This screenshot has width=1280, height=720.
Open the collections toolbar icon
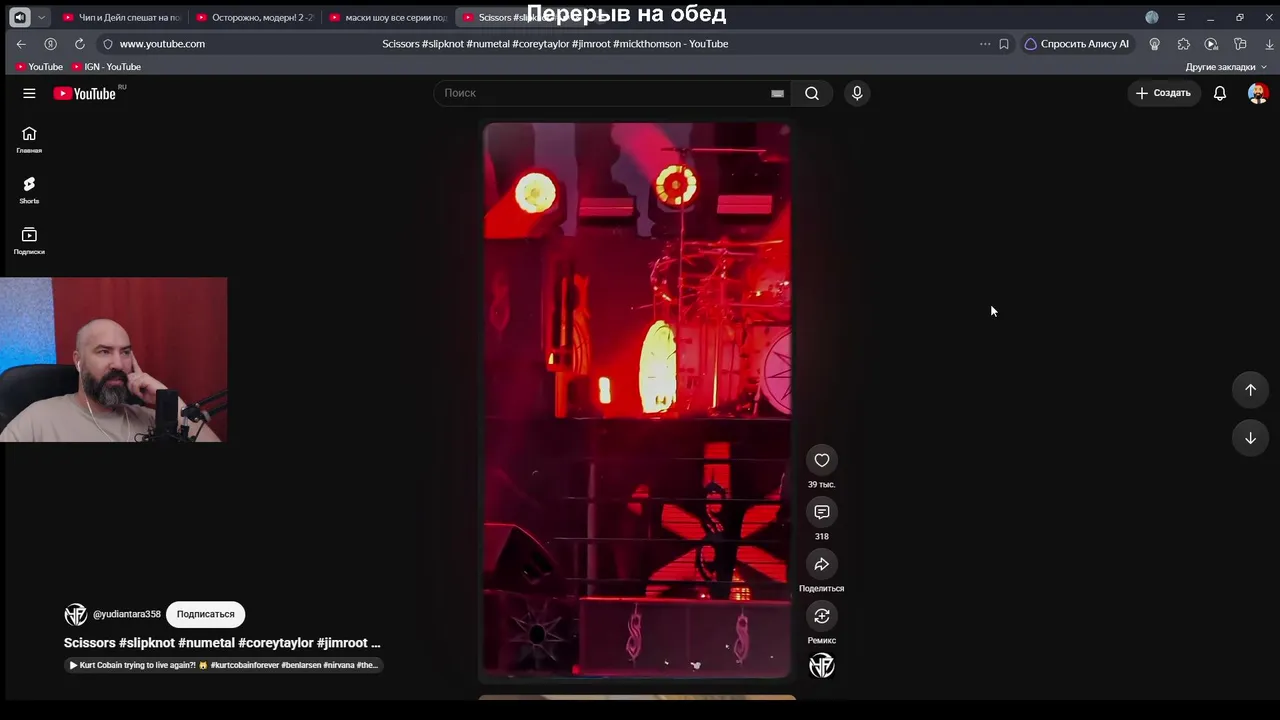(1240, 44)
